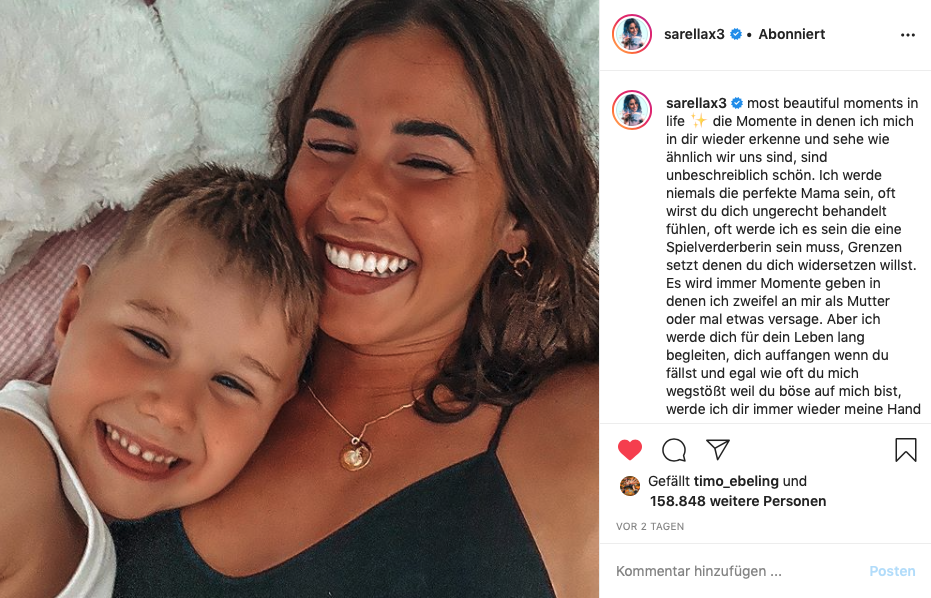The width and height of the screenshot is (931, 598).
Task: Open comments via the speech bubble icon
Action: click(x=674, y=450)
